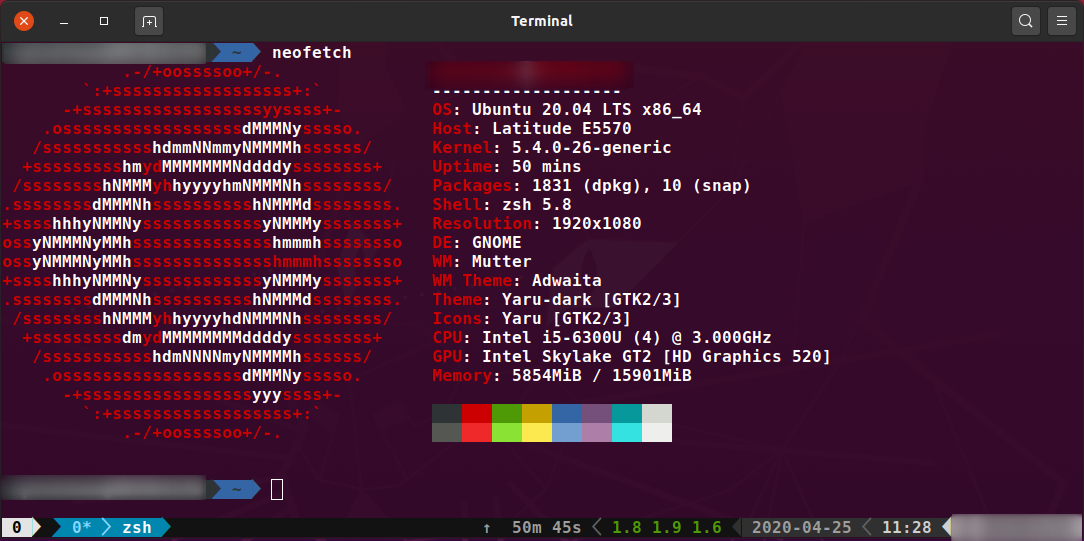Click the bright yellow color block

(537, 432)
